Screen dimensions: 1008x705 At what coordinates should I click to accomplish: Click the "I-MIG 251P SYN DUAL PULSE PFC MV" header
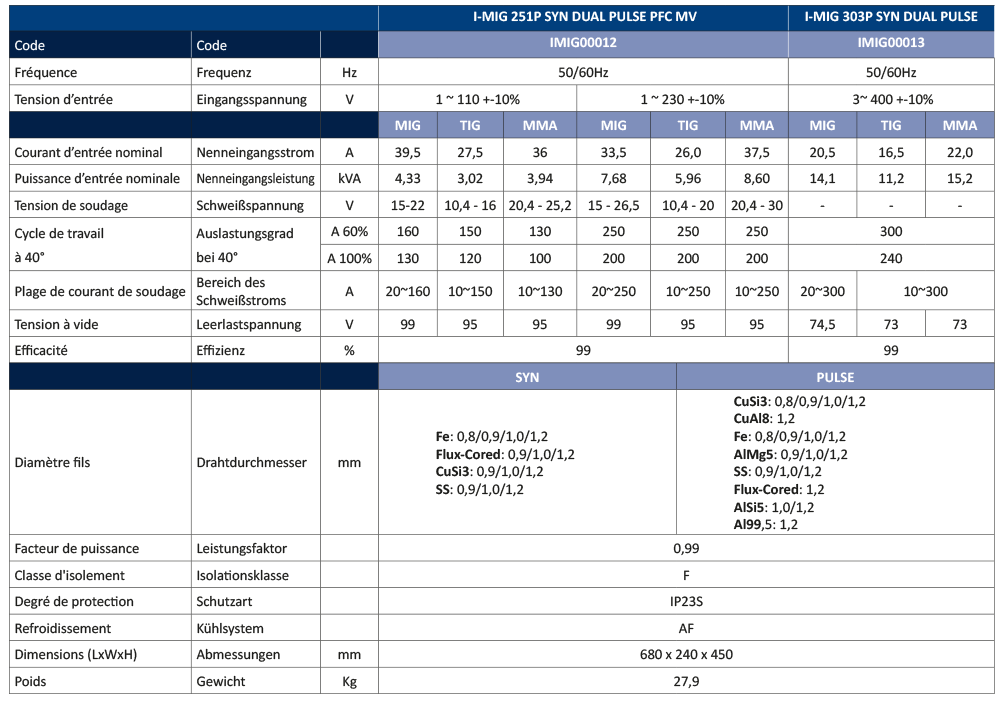(x=584, y=17)
